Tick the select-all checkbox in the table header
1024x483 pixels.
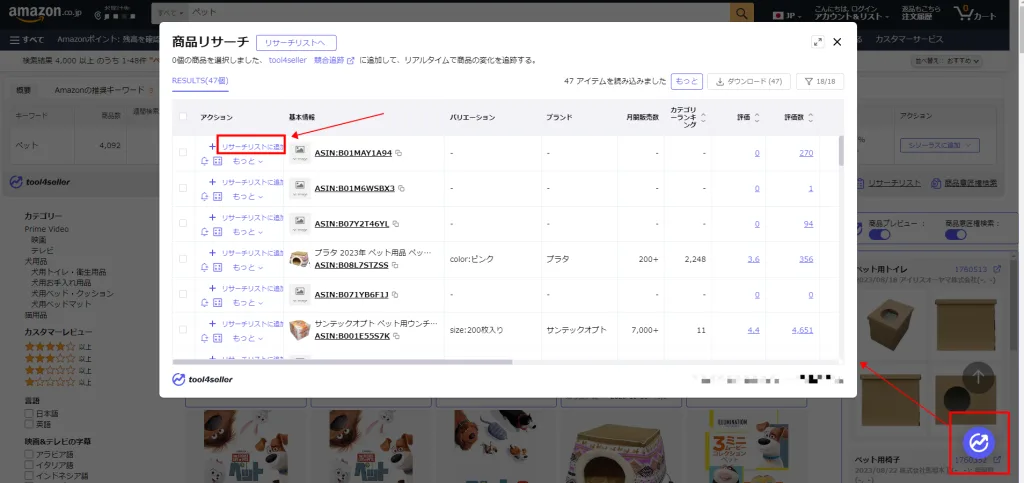(183, 117)
